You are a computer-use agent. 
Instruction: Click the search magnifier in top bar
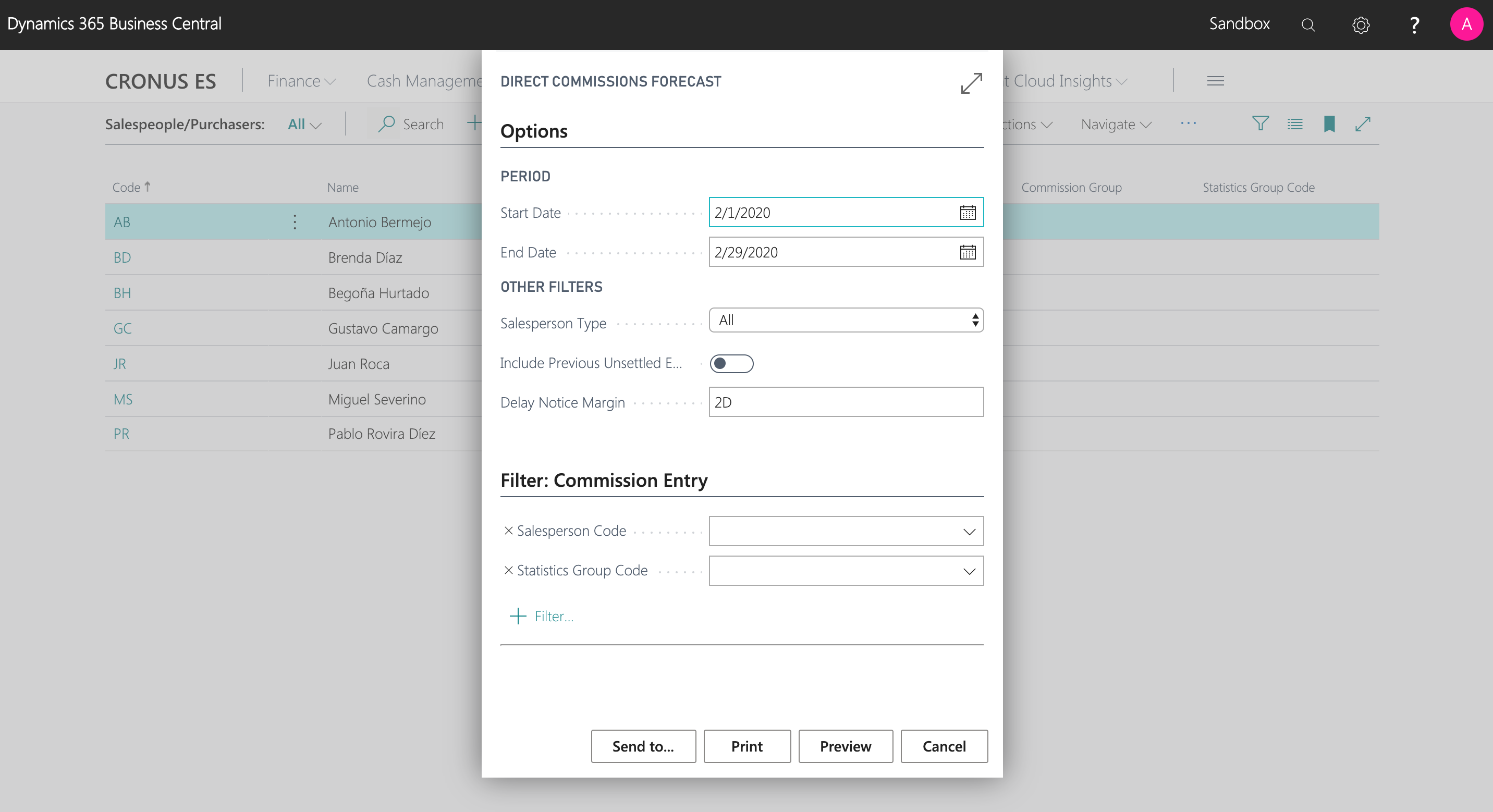click(x=1307, y=24)
